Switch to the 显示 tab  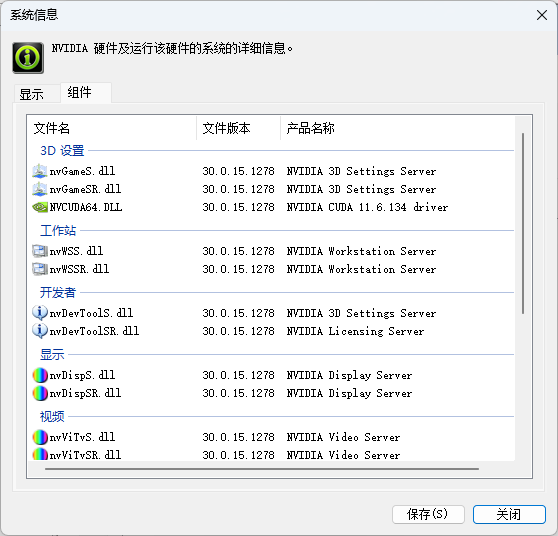click(31, 94)
